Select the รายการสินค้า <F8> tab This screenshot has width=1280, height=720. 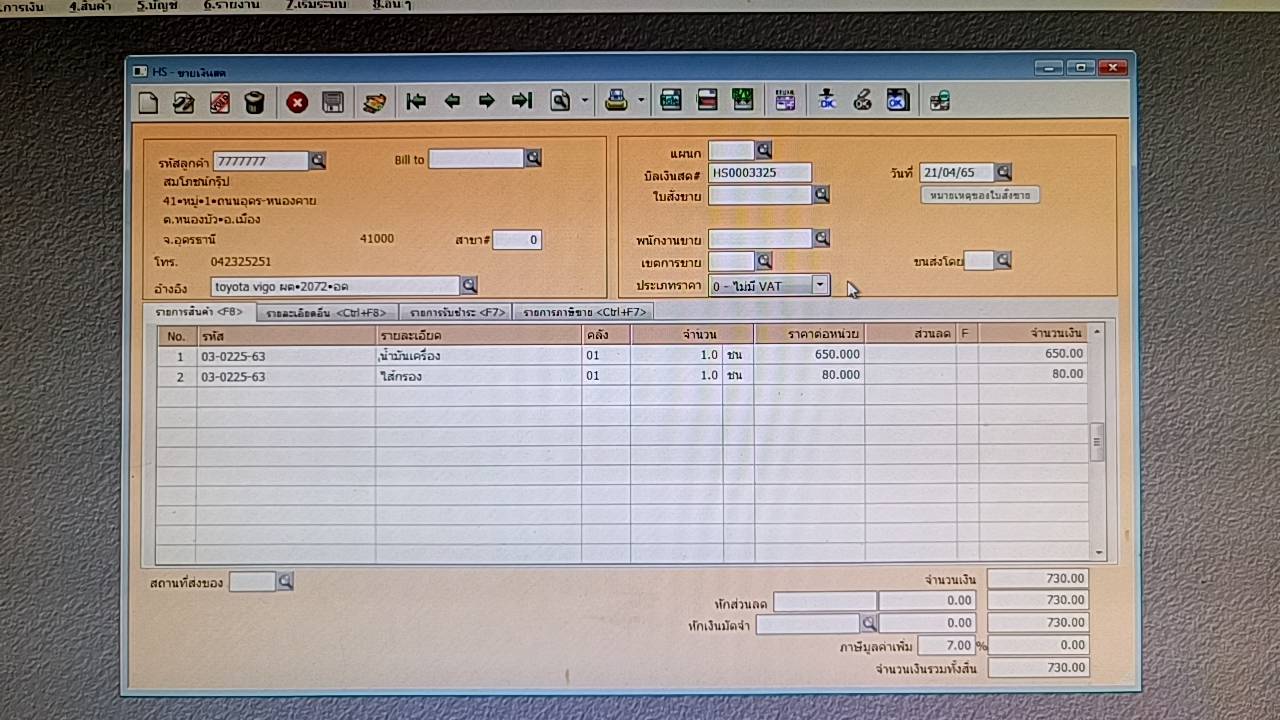[x=199, y=312]
